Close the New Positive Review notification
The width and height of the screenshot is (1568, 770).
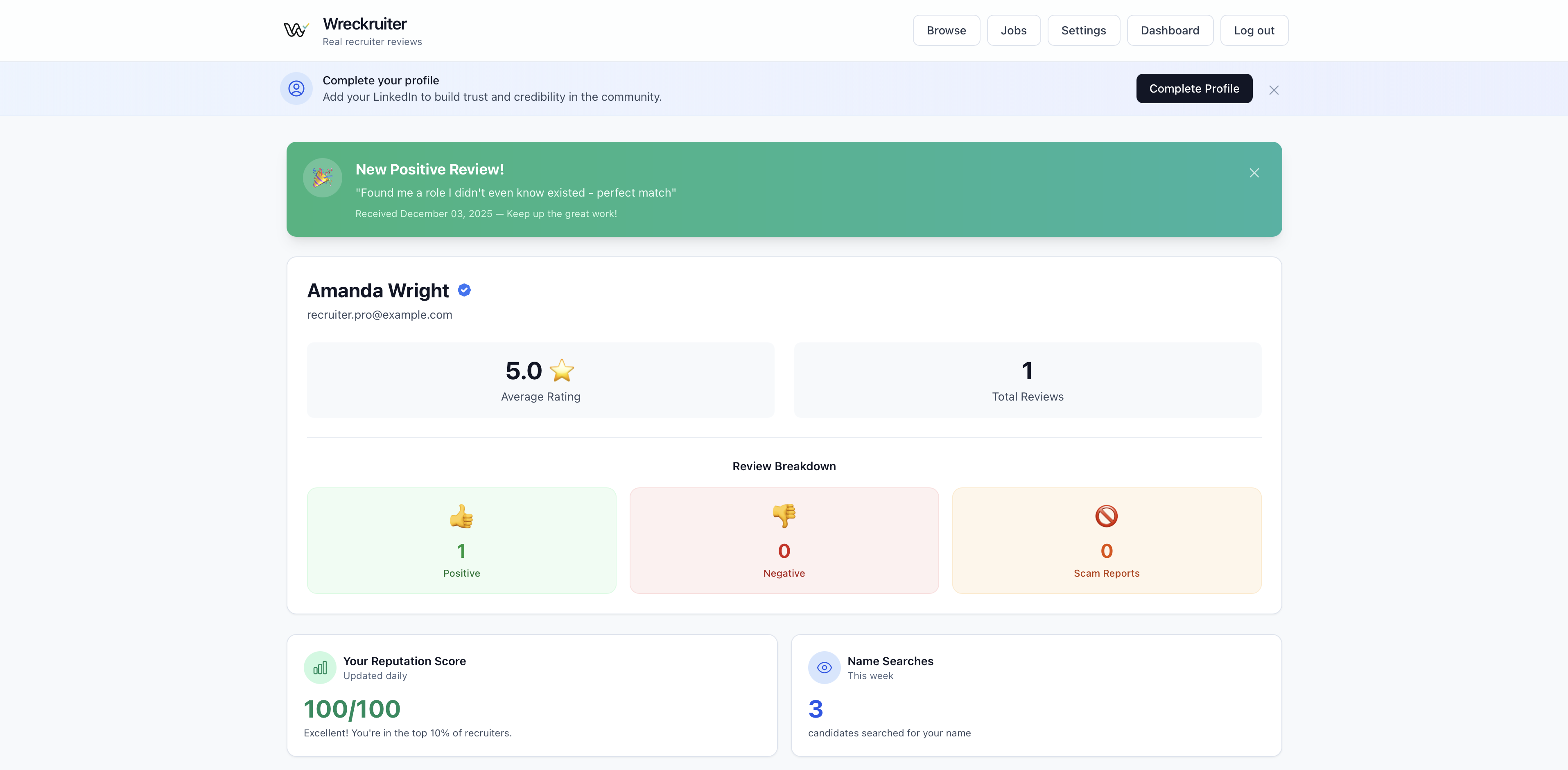point(1254,173)
